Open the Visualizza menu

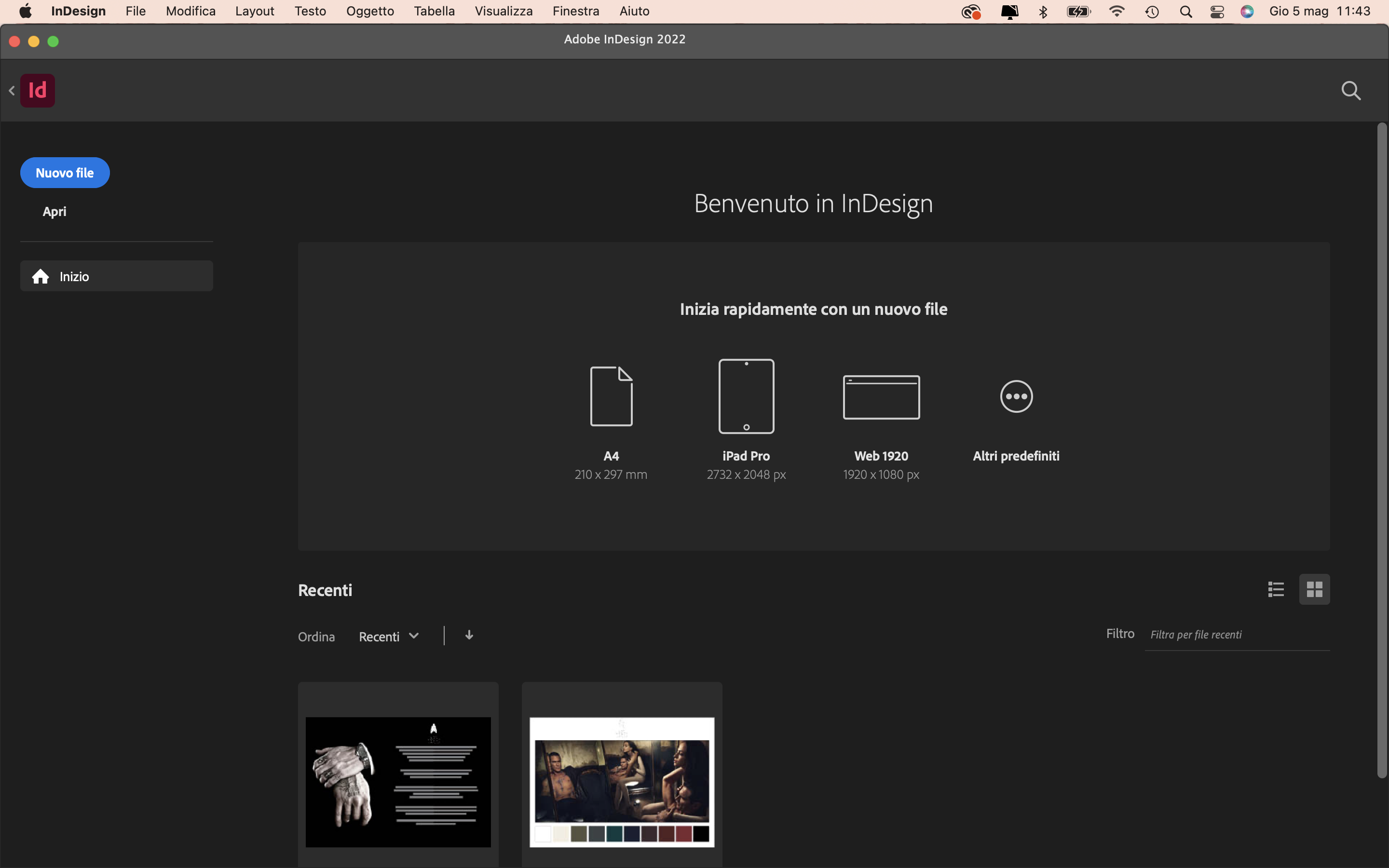coord(504,11)
